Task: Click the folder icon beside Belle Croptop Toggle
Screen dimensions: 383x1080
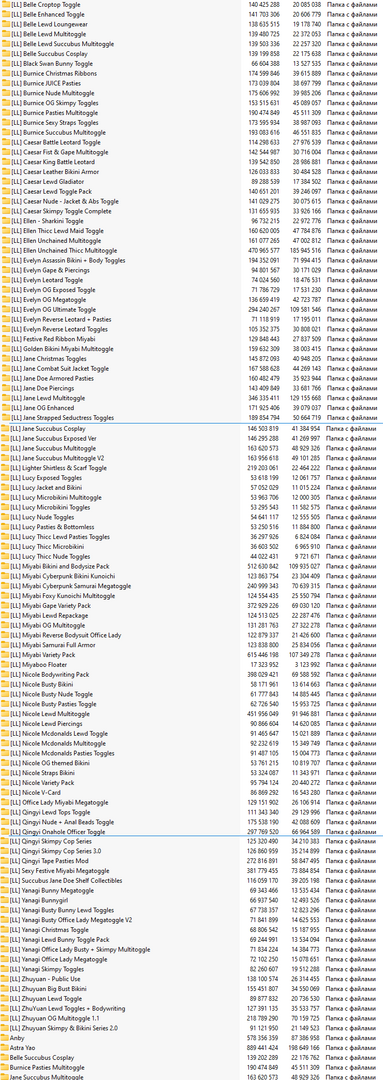Action: click(6, 4)
